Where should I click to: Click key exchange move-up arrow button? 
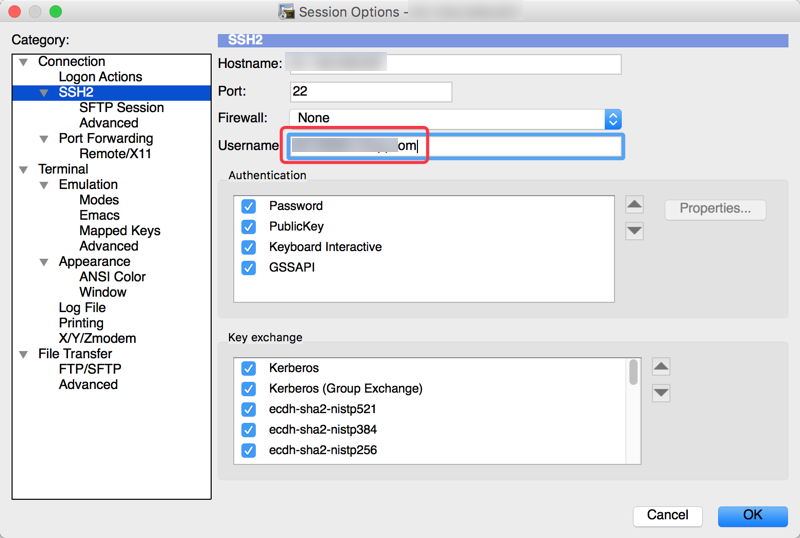tap(661, 367)
